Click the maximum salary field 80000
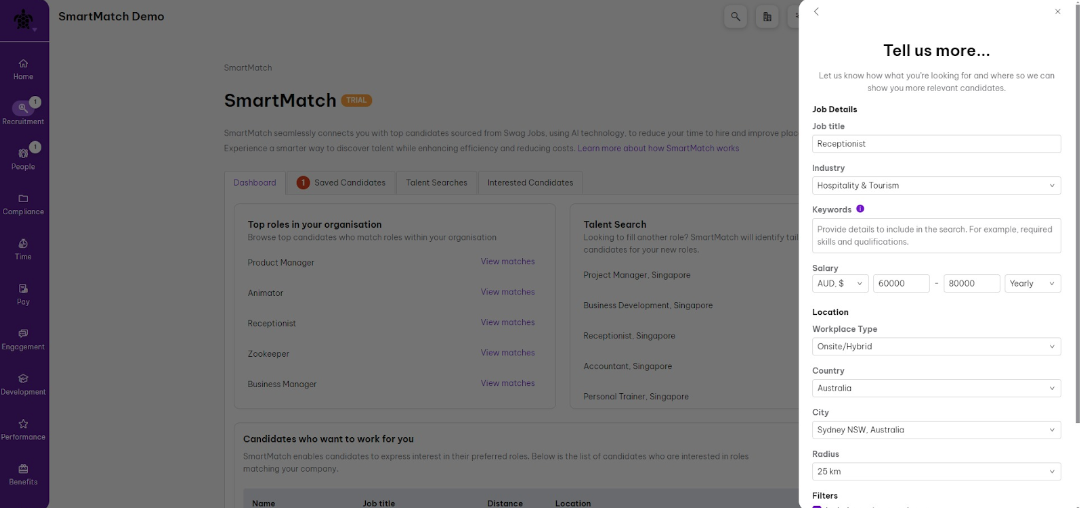The image size is (1080, 508). coord(972,284)
